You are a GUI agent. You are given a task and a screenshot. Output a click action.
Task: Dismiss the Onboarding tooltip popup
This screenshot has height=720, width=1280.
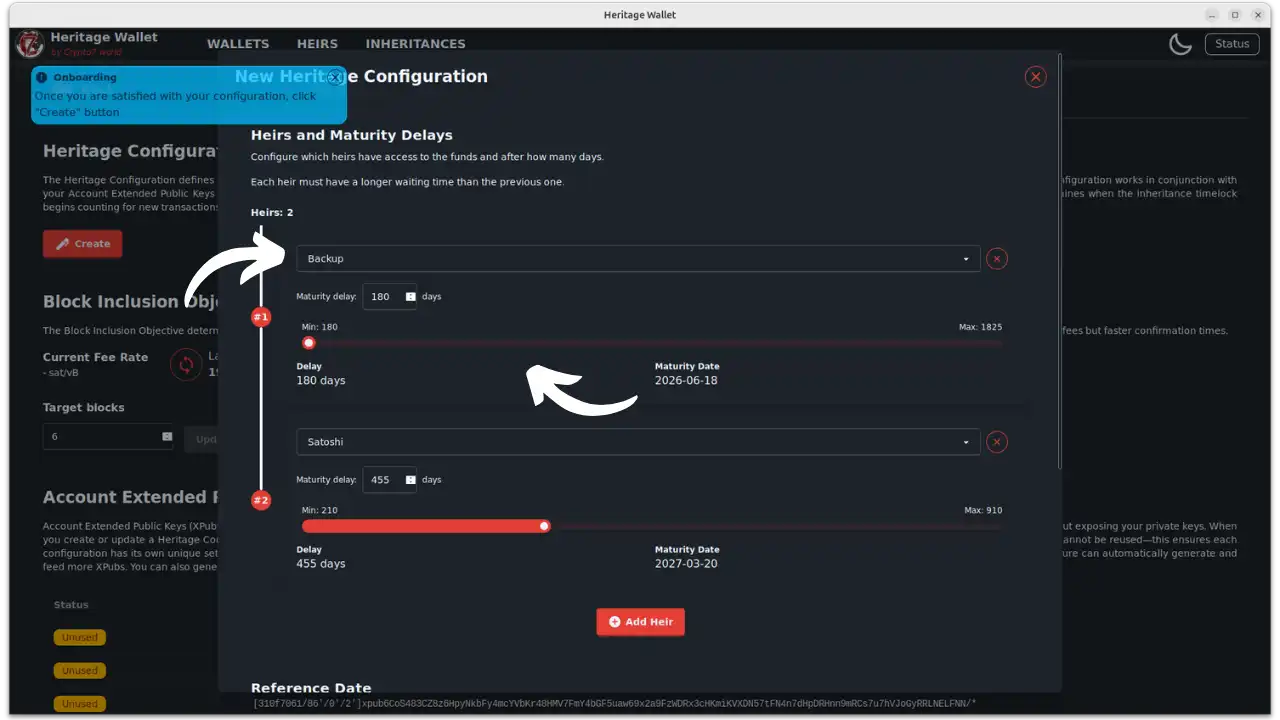[x=336, y=77]
